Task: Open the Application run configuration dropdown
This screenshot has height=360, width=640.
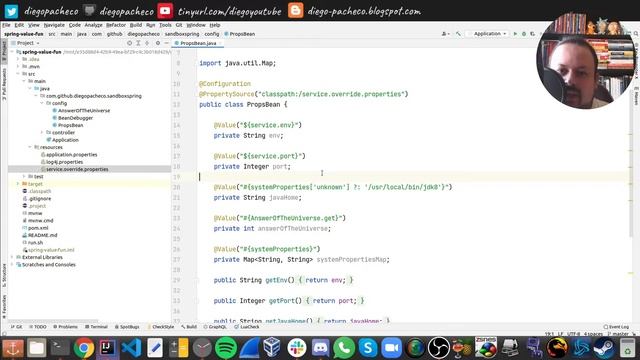Action: 488,34
